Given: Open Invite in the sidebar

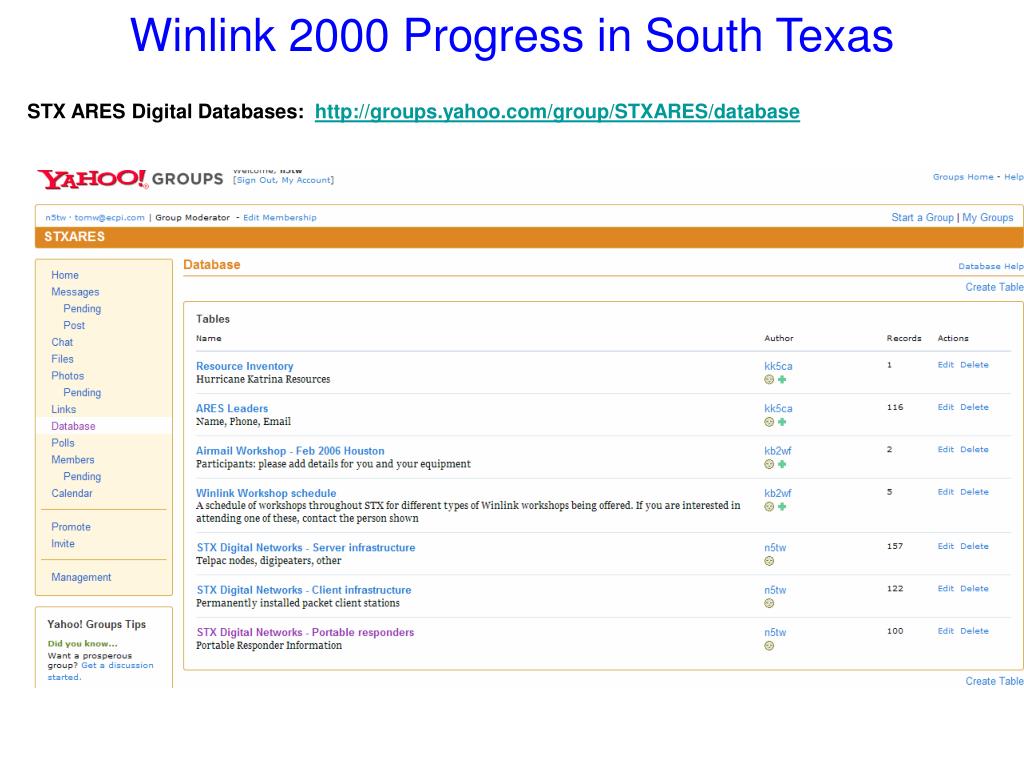Looking at the screenshot, I should 63,543.
